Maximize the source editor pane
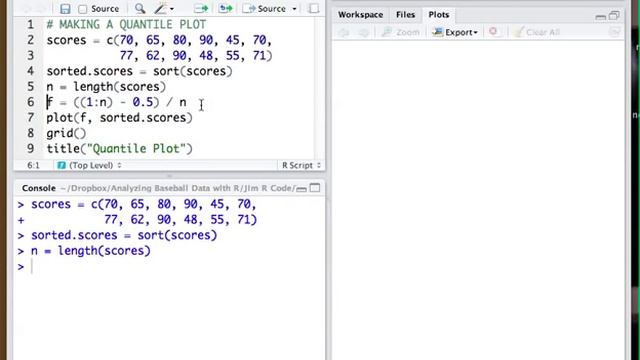The height and width of the screenshot is (360, 640). point(314,9)
